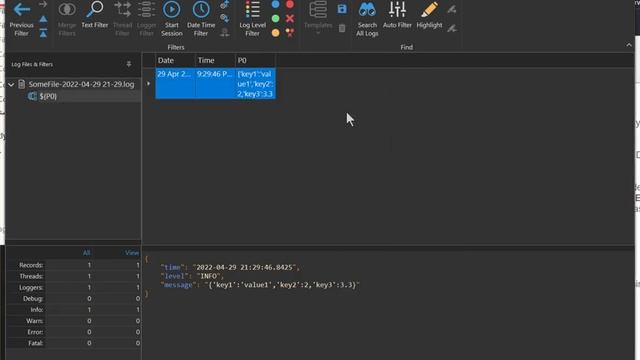The width and height of the screenshot is (640, 360).
Task: Click the Threads: statistics label
Action: (31, 276)
